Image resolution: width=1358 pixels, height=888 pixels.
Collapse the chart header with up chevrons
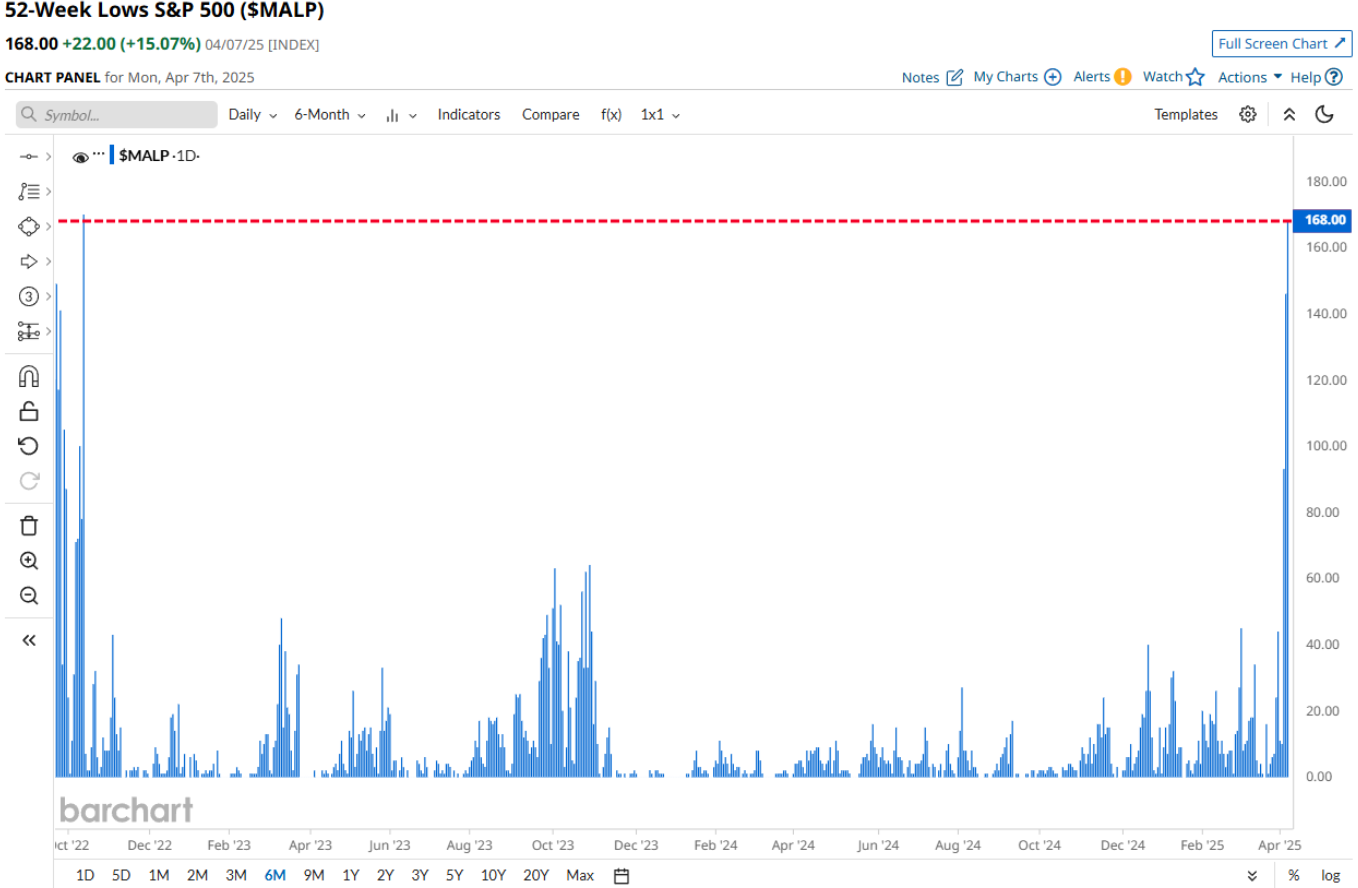[1289, 114]
